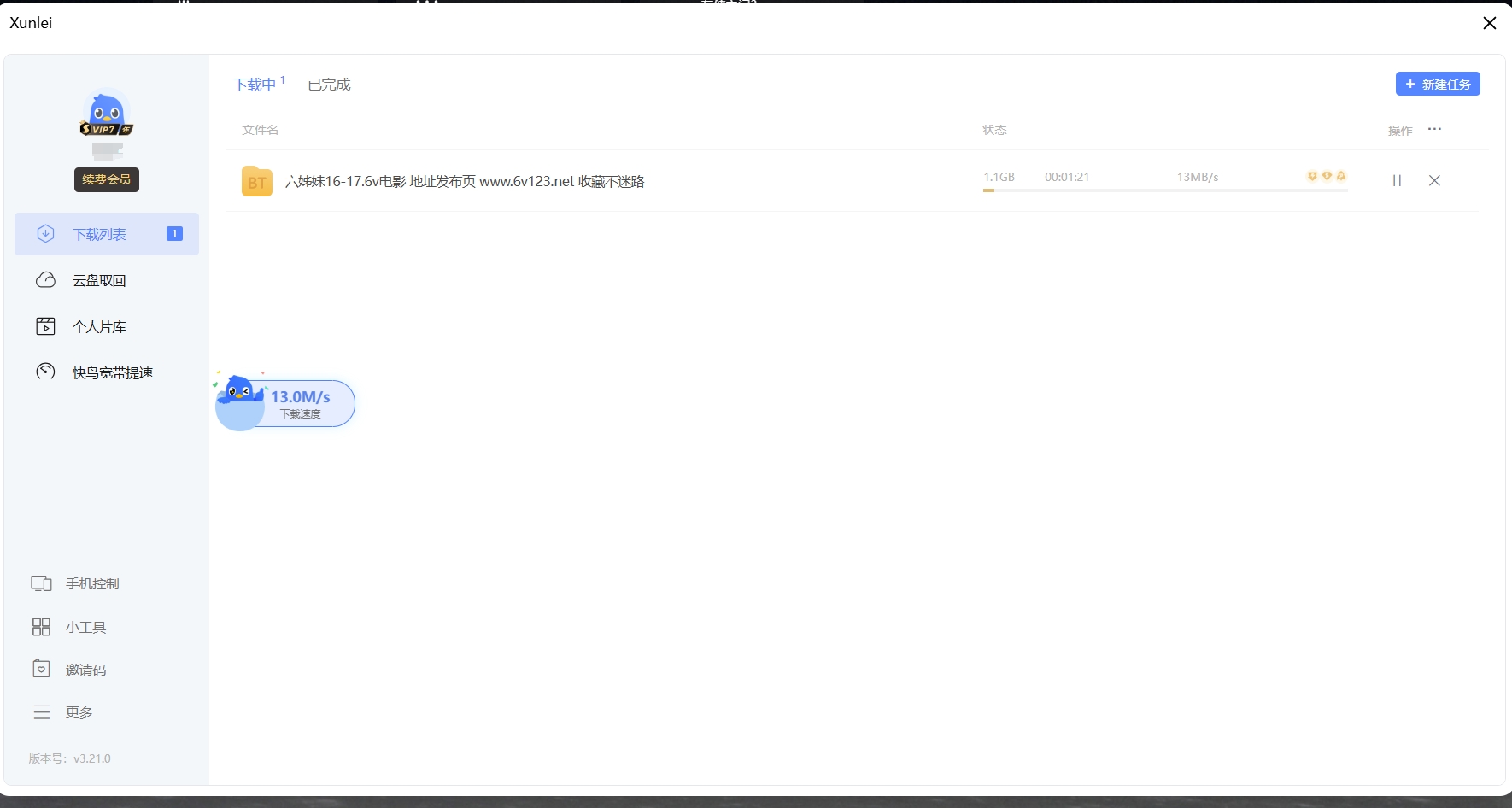The width and height of the screenshot is (1512, 808).
Task: Click the invitation code gift icon
Action: pos(41,669)
